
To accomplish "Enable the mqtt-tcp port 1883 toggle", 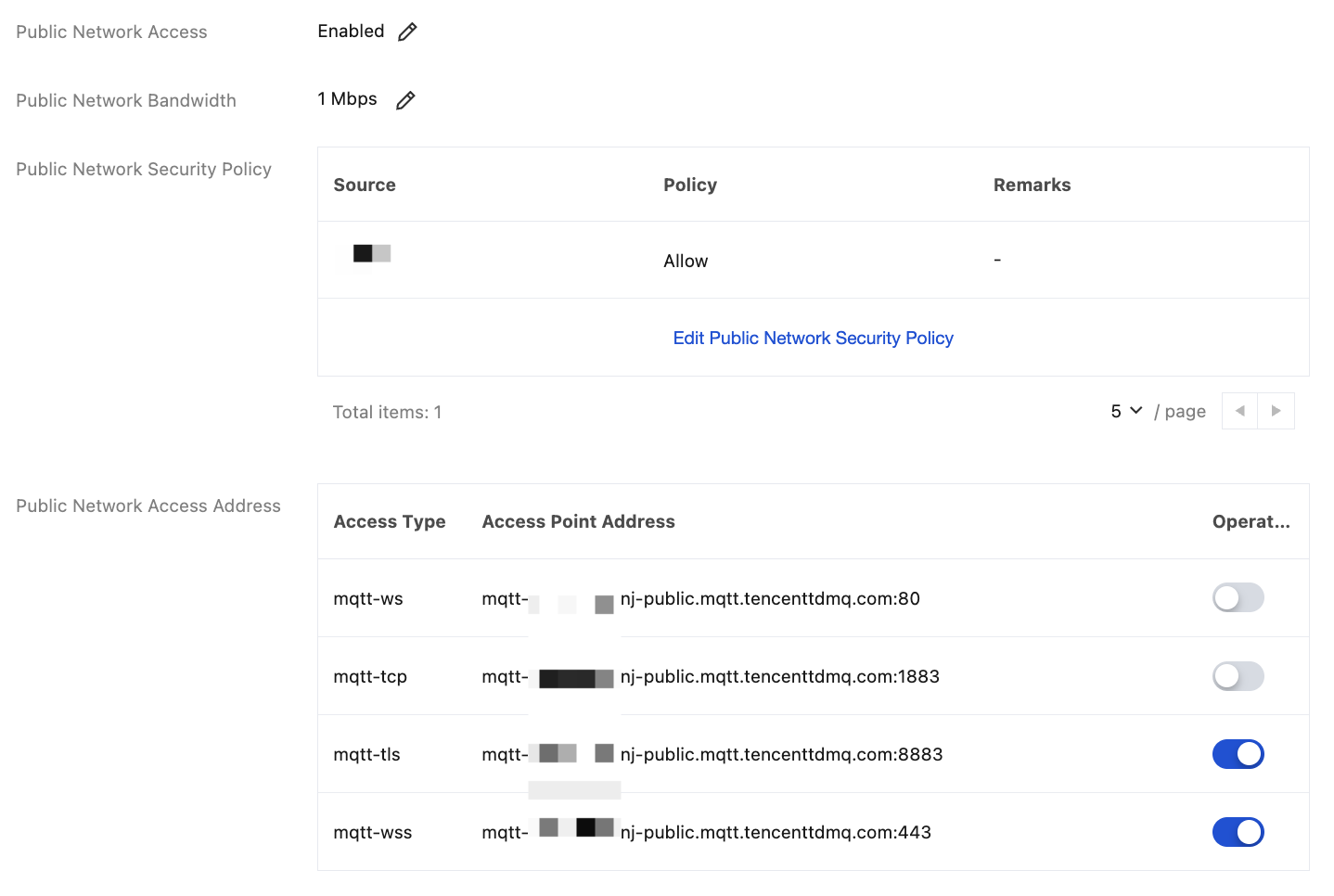I will click(1238, 676).
